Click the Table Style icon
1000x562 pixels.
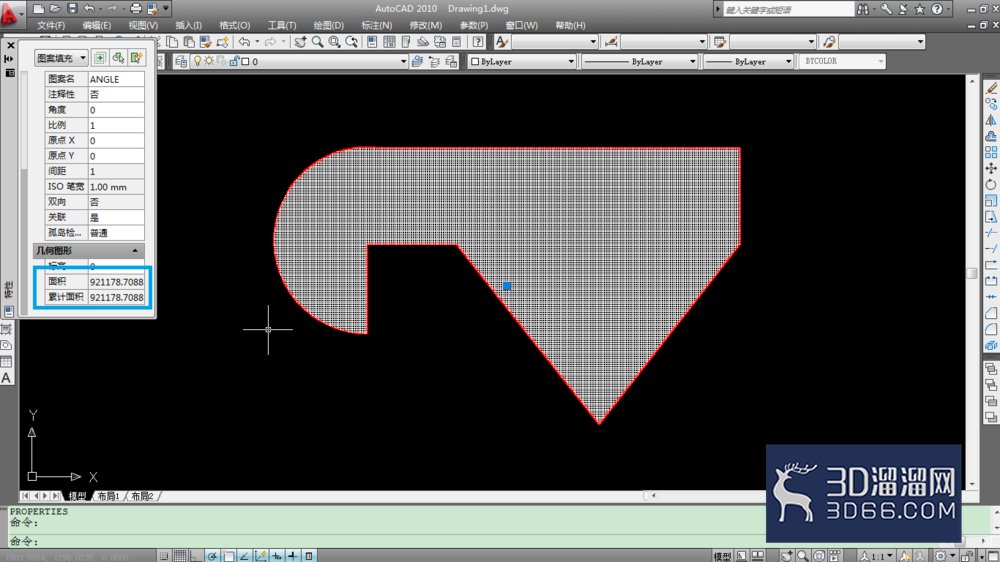[720, 42]
